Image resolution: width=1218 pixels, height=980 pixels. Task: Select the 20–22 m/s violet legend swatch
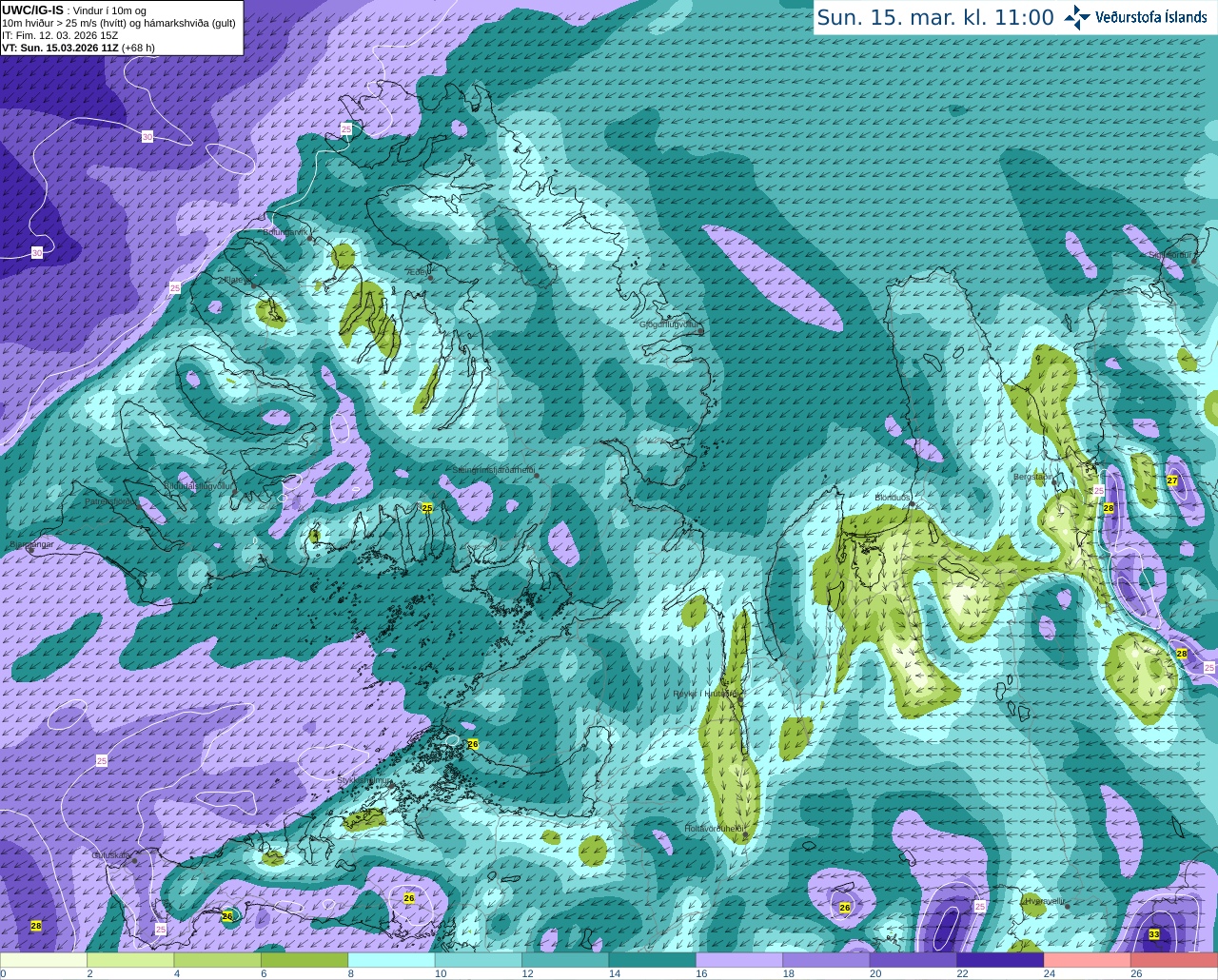pyautogui.click(x=913, y=960)
